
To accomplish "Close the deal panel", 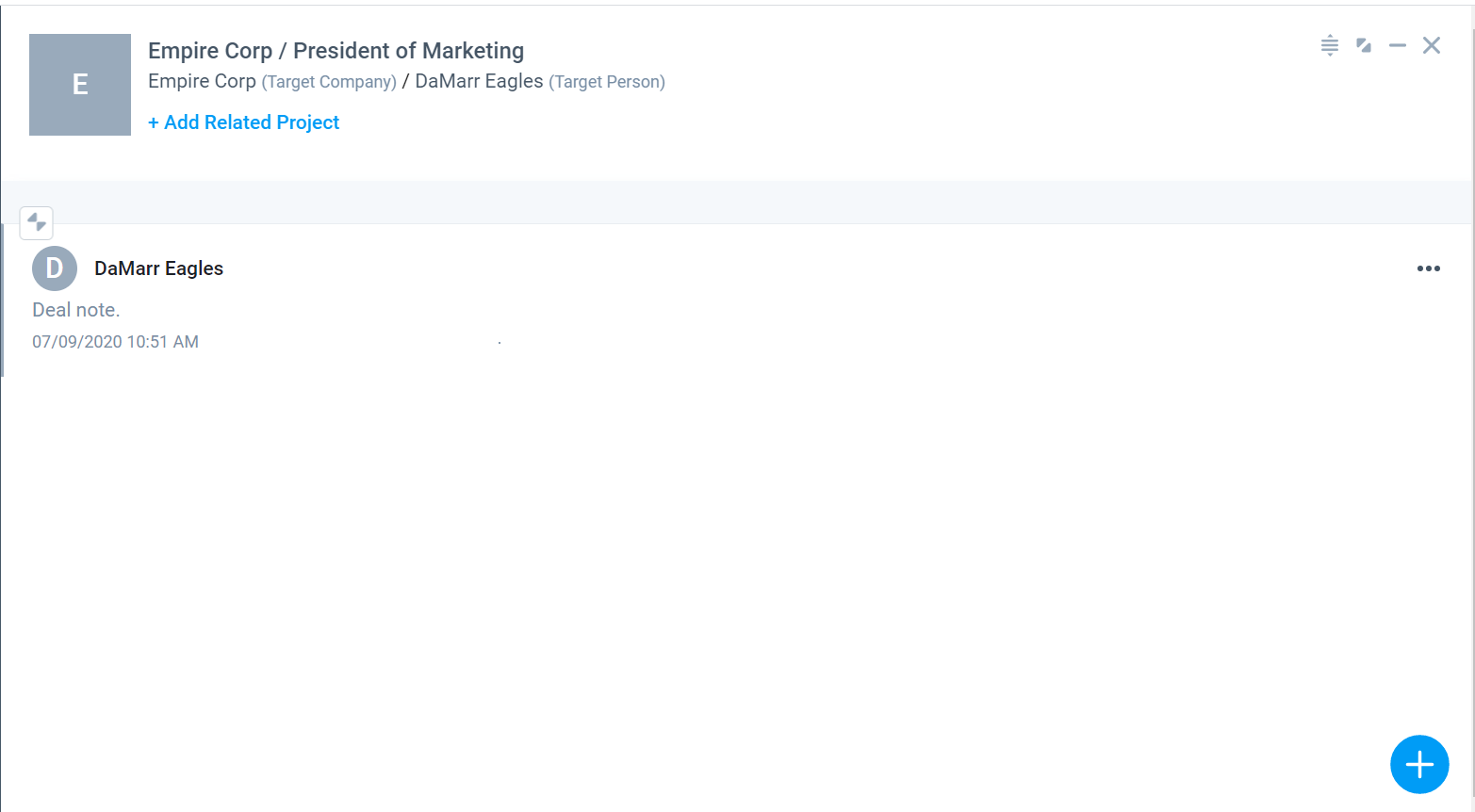I will pos(1431,45).
